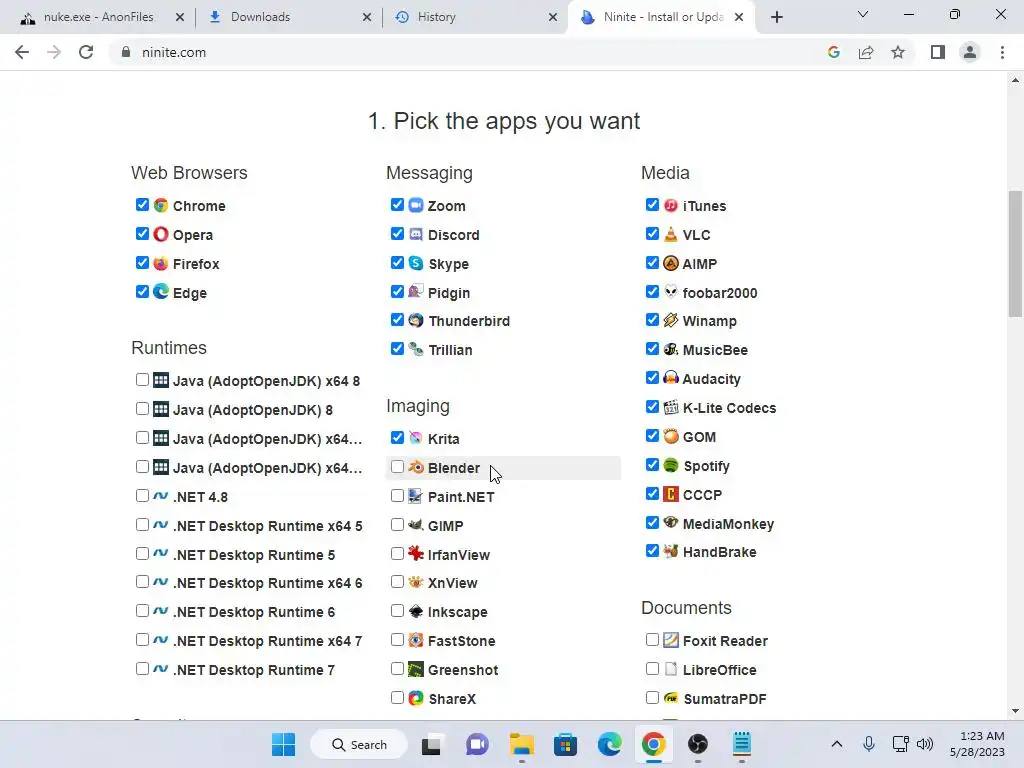Click the VLC cone icon
This screenshot has height=768, width=1024.
point(671,234)
